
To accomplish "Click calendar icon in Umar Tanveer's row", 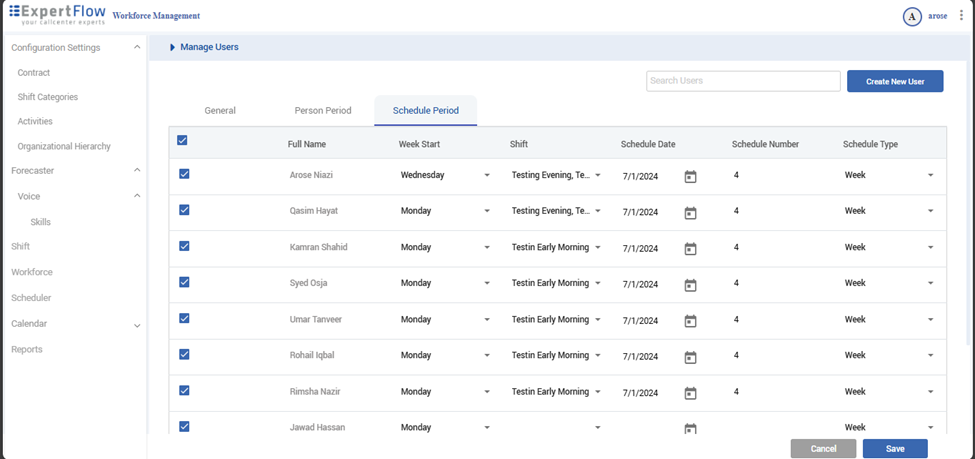I will [690, 321].
